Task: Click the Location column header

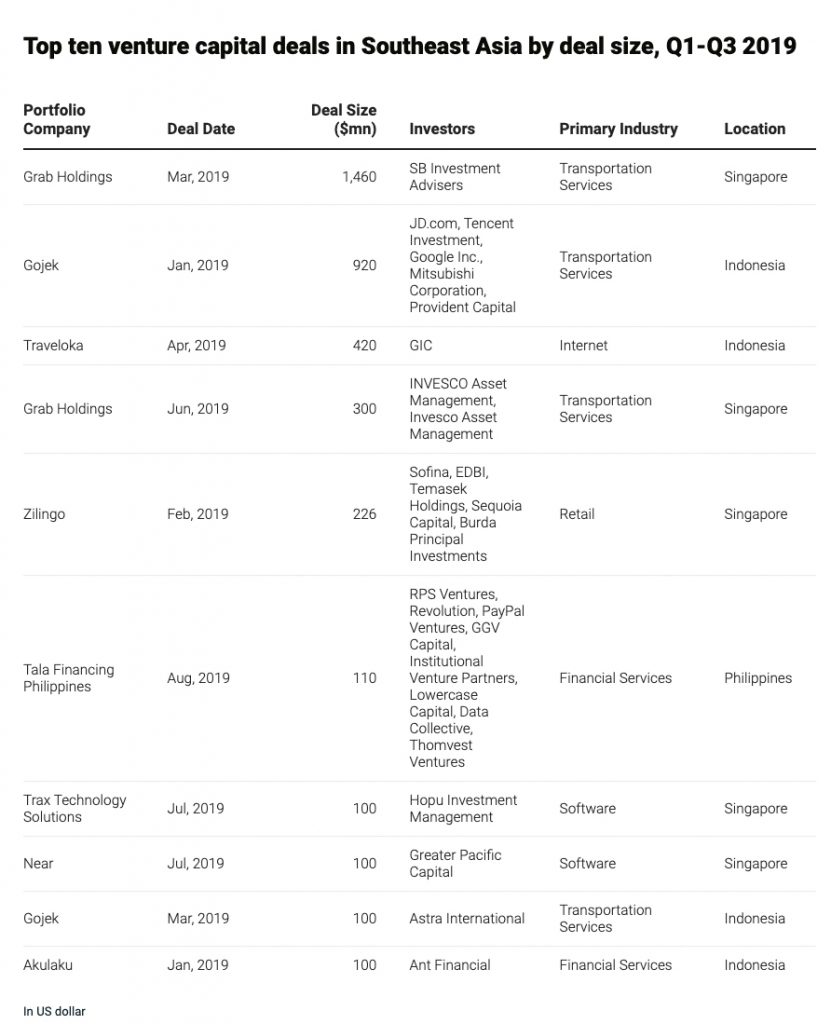Action: point(755,129)
